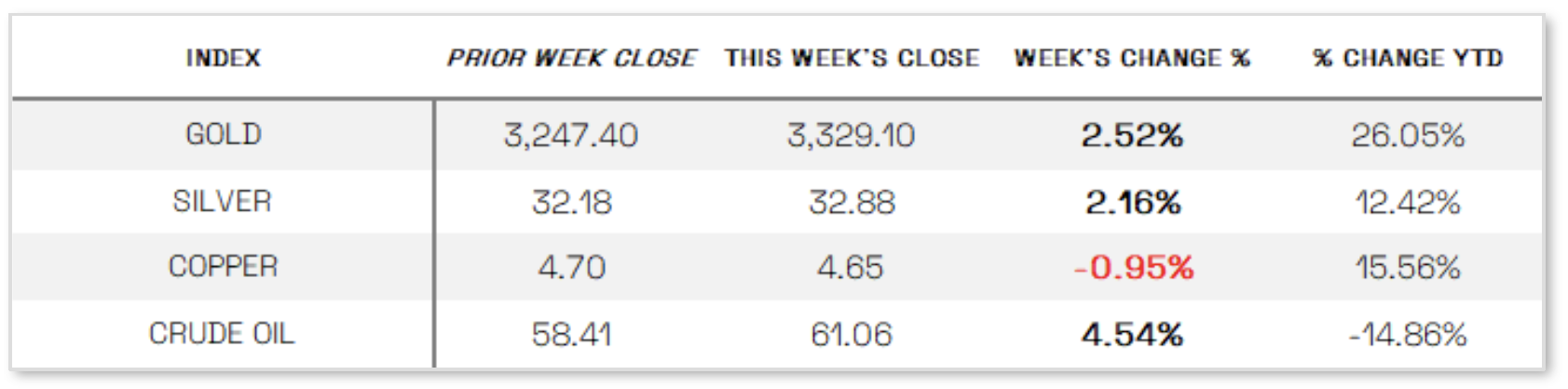Select the GOLD row label
This screenshot has width=1568, height=389.
[x=224, y=134]
